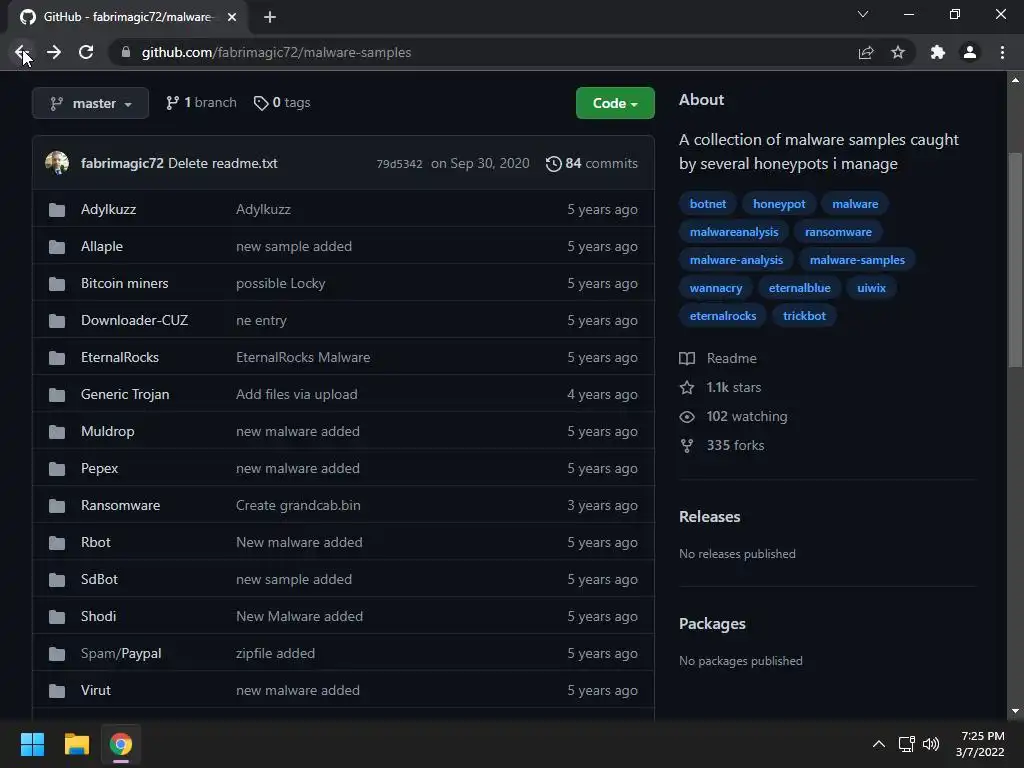Screen dimensions: 1024x768
Task: Open the Downloader-CUZ folder
Action: tap(135, 321)
